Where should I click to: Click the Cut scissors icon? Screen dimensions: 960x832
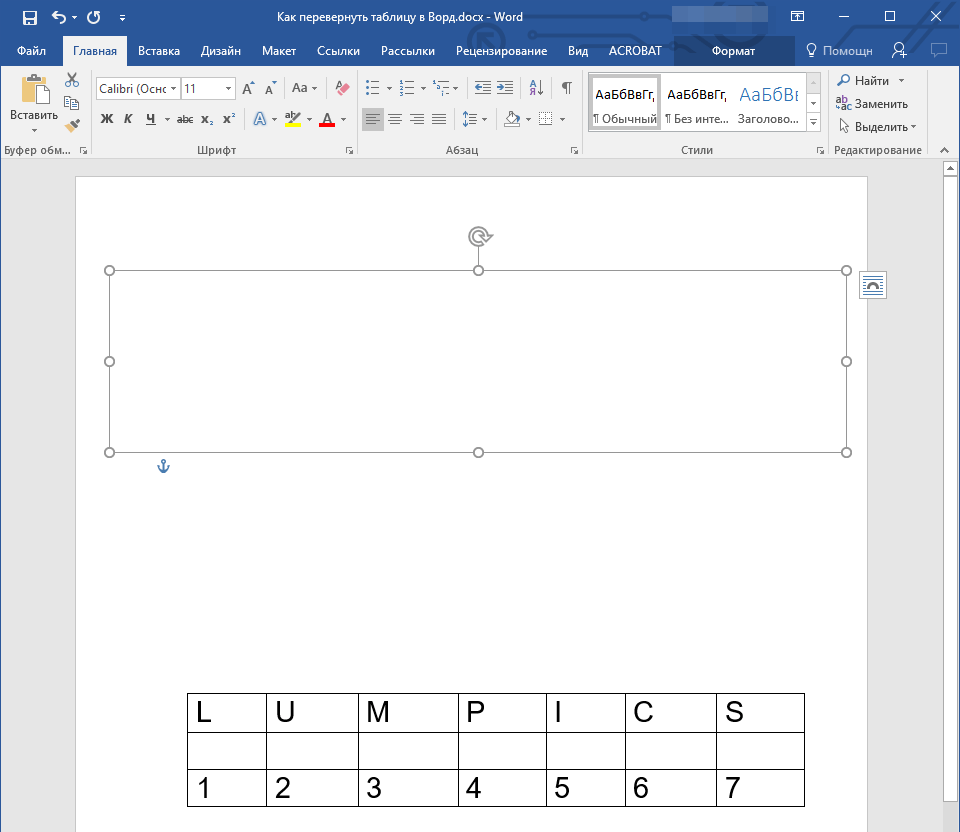coord(72,80)
